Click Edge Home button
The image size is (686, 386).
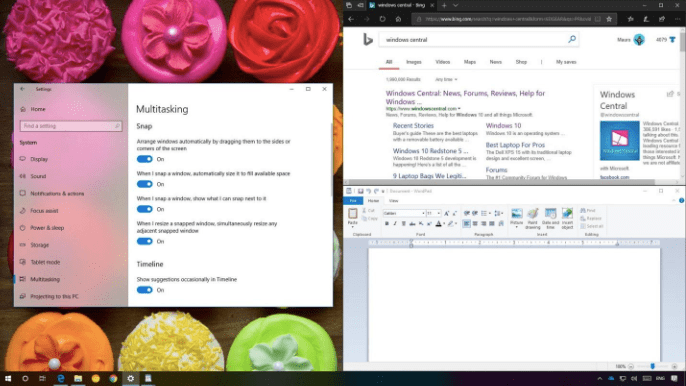(x=398, y=19)
